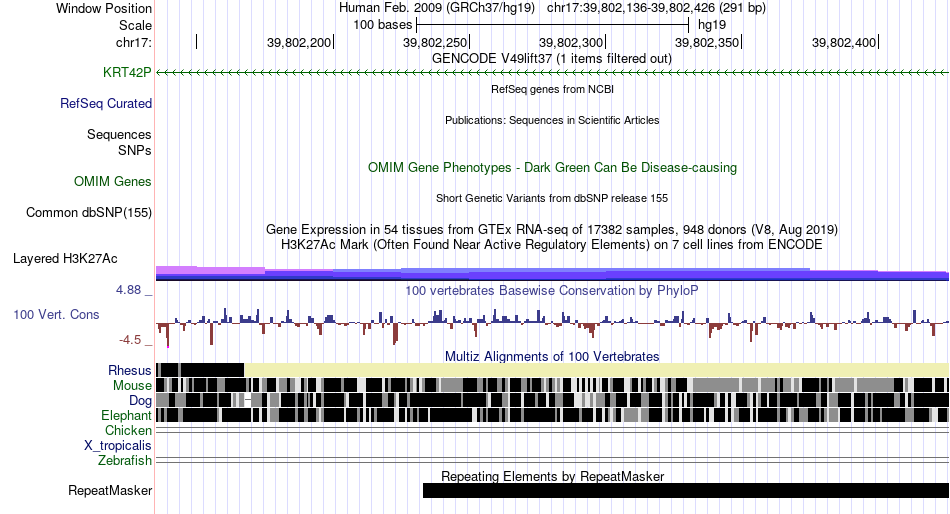Click the 100 Vert. Cons track label
This screenshot has height=514, width=950.
(x=56, y=315)
